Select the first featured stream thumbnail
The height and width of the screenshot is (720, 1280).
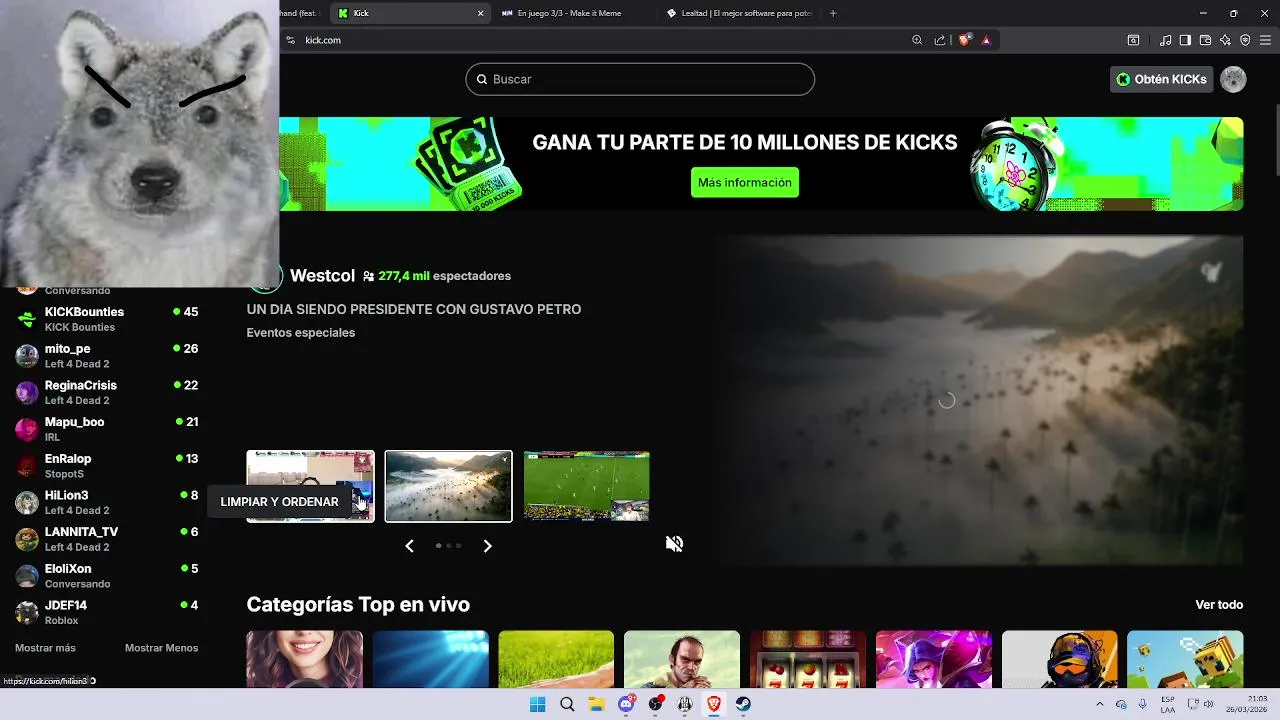pos(310,486)
